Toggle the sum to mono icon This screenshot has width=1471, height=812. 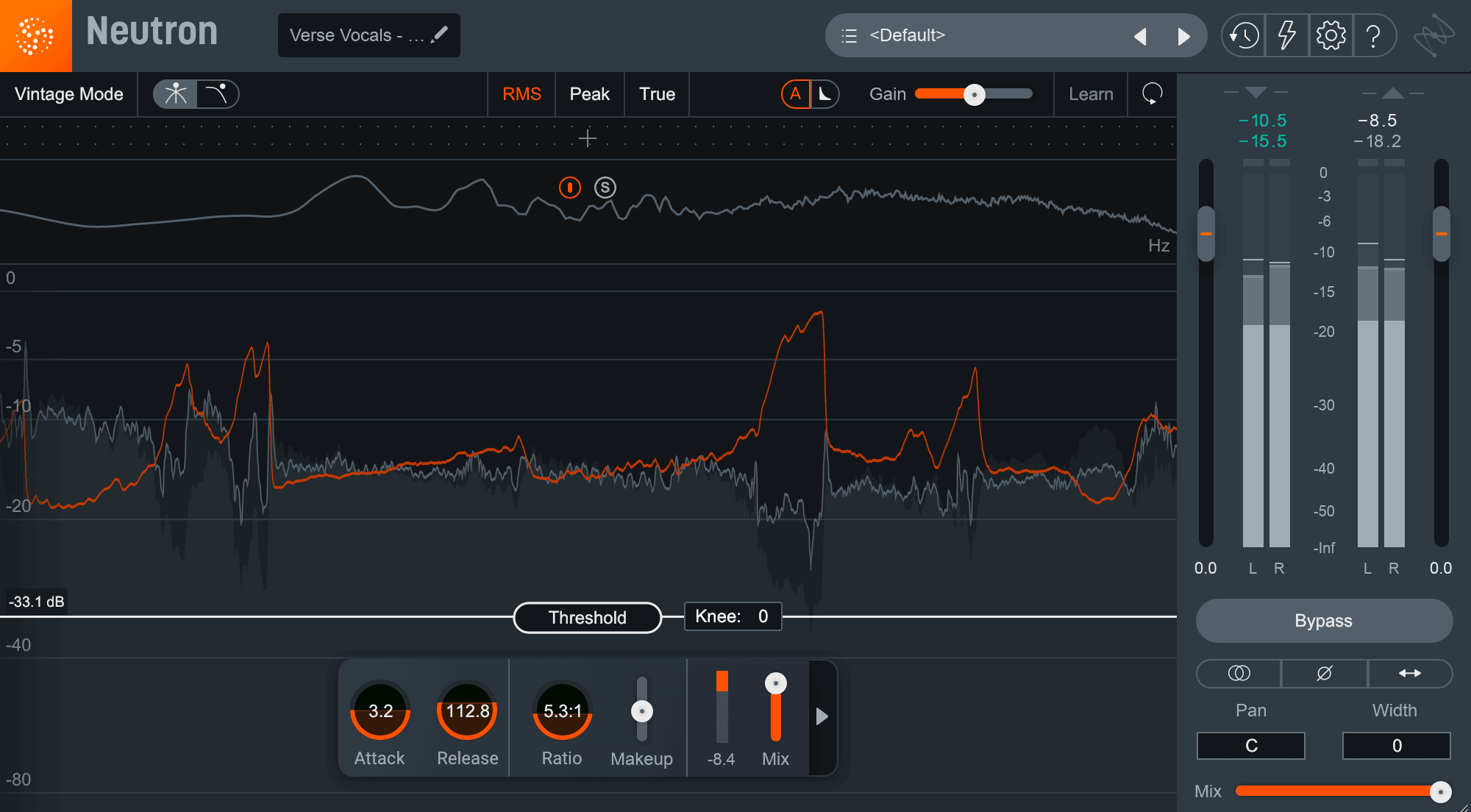(x=1239, y=674)
